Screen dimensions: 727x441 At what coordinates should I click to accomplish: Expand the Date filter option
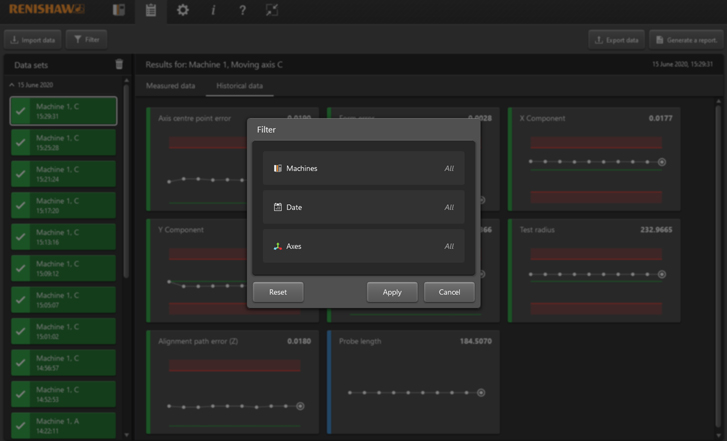[363, 207]
